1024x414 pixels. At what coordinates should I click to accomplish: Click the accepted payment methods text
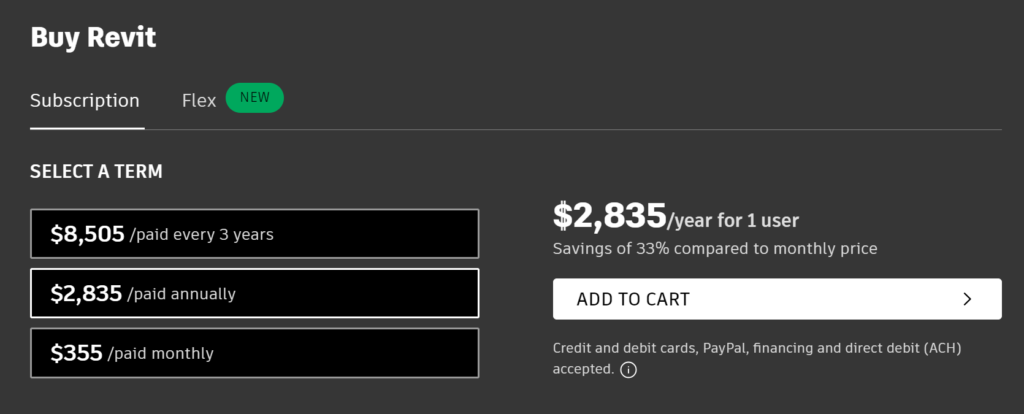pos(757,358)
